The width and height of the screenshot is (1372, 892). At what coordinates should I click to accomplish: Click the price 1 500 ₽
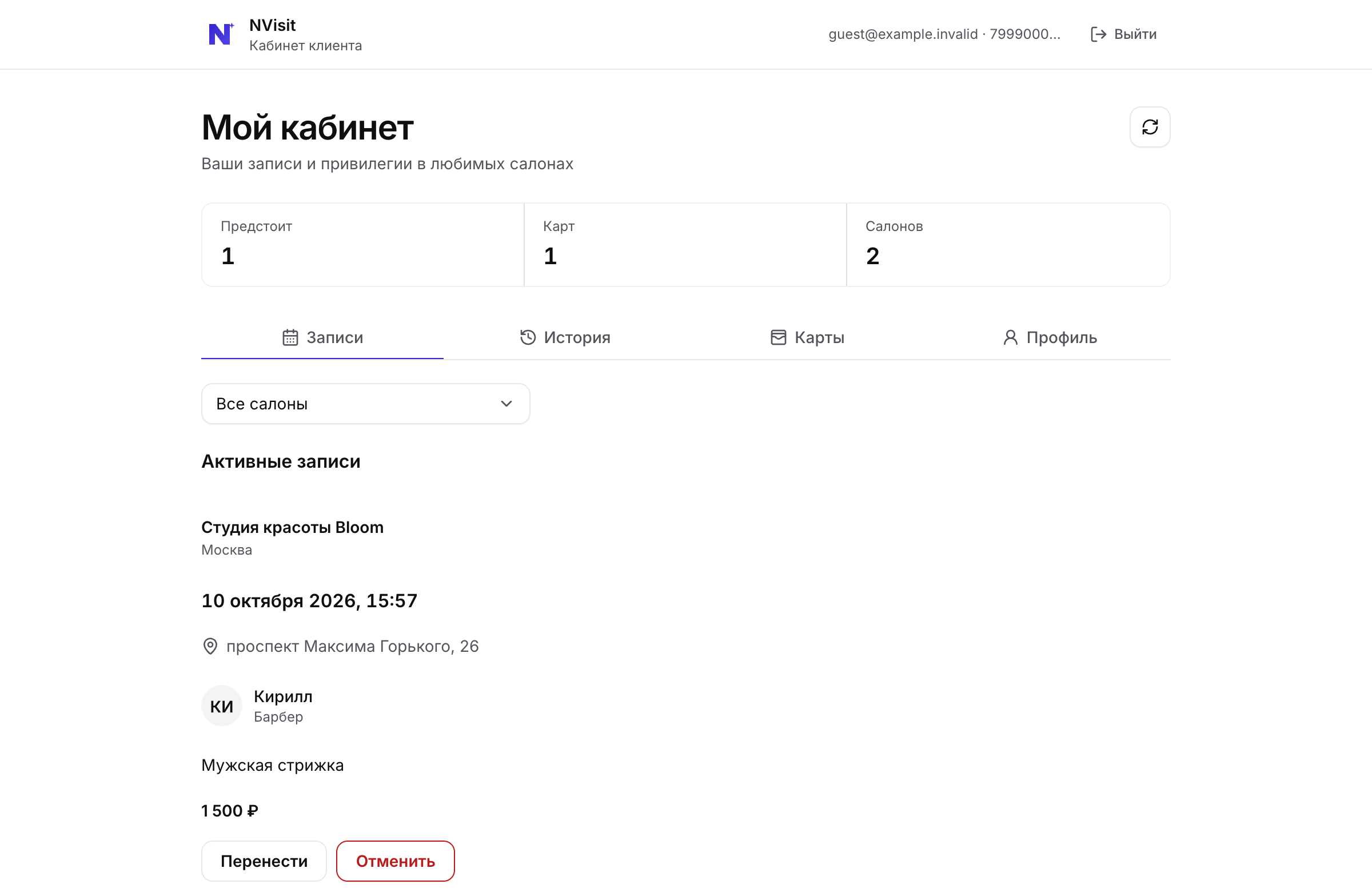click(x=229, y=811)
